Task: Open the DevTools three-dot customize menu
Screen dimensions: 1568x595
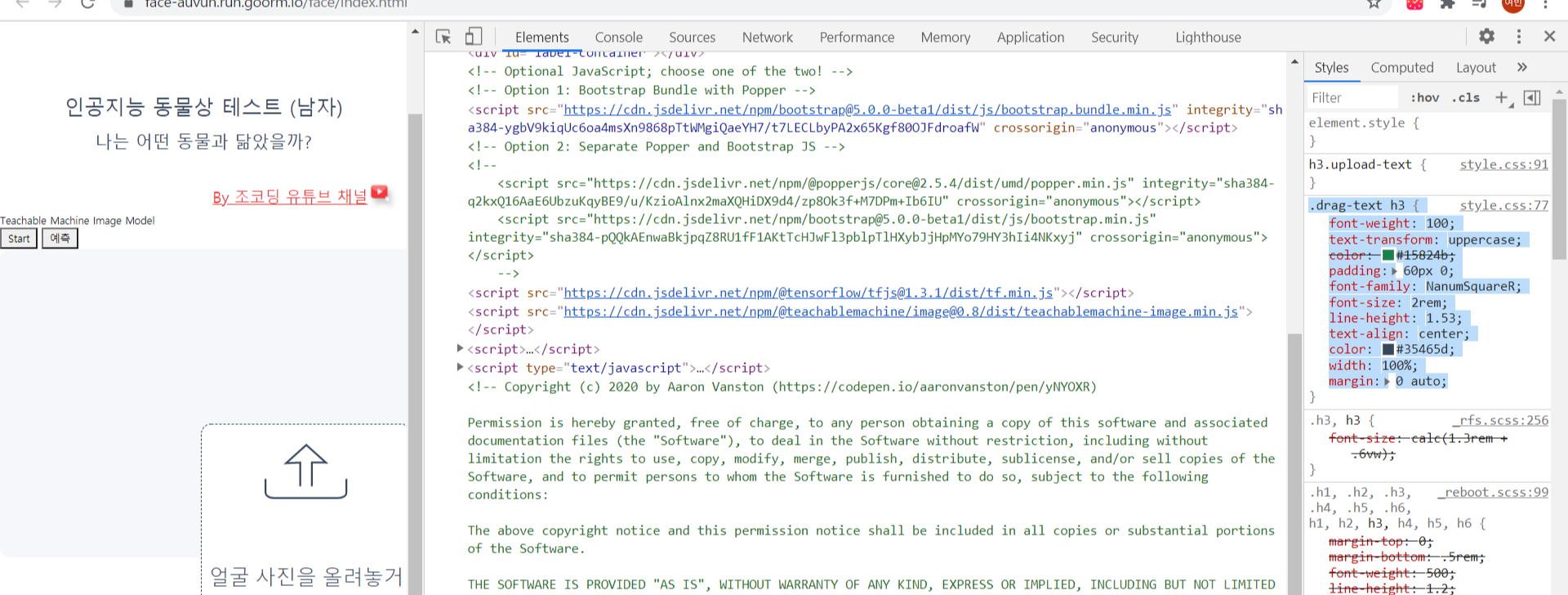Action: coord(1519,37)
